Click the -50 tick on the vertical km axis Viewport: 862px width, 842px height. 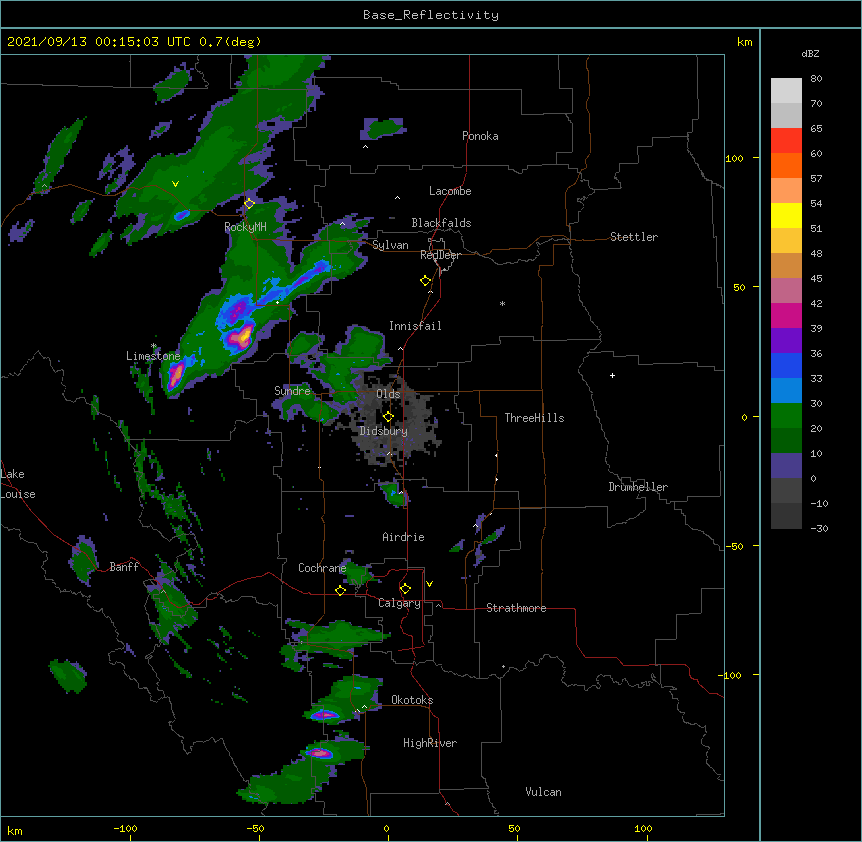click(734, 546)
